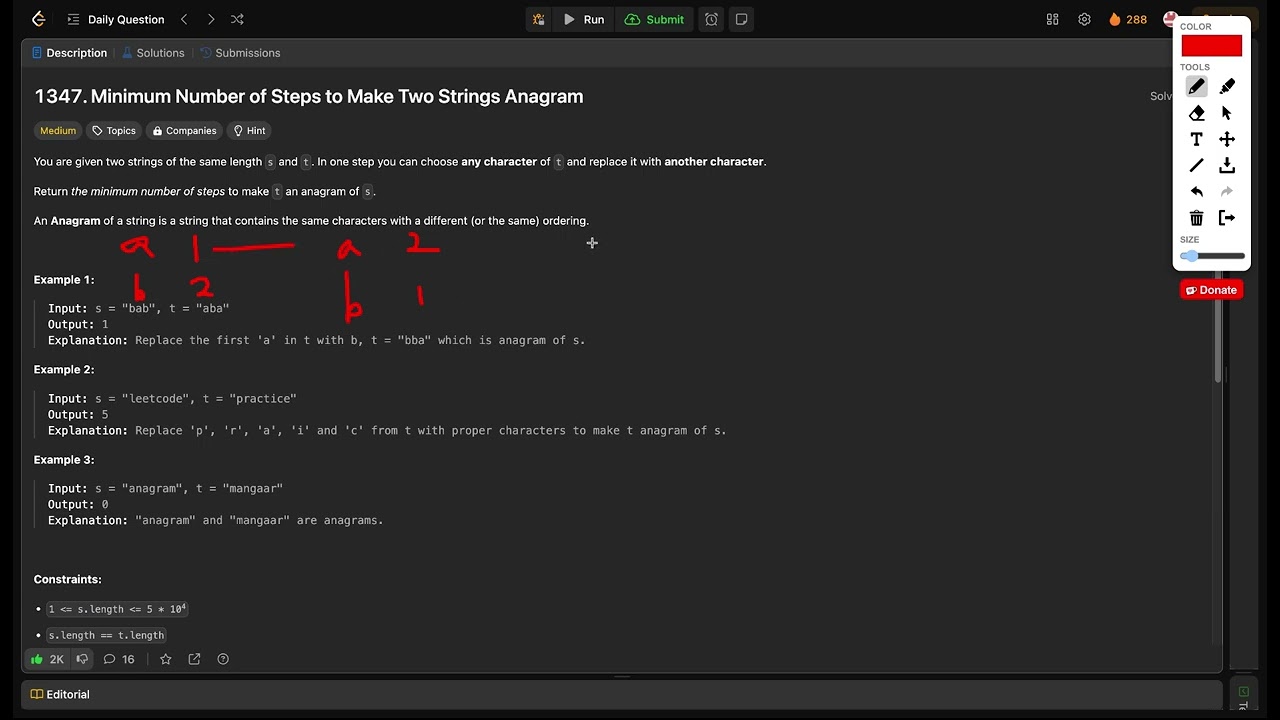
Task: Select the highlighter tool
Action: pos(1227,87)
